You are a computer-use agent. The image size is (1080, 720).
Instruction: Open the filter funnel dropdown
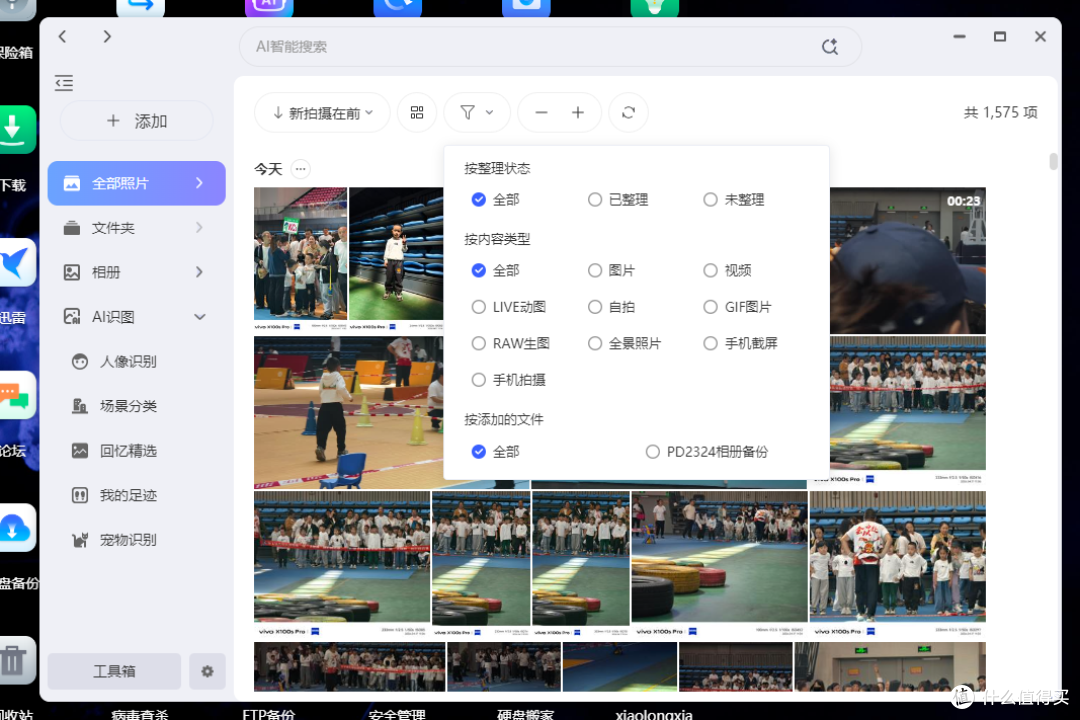[477, 113]
